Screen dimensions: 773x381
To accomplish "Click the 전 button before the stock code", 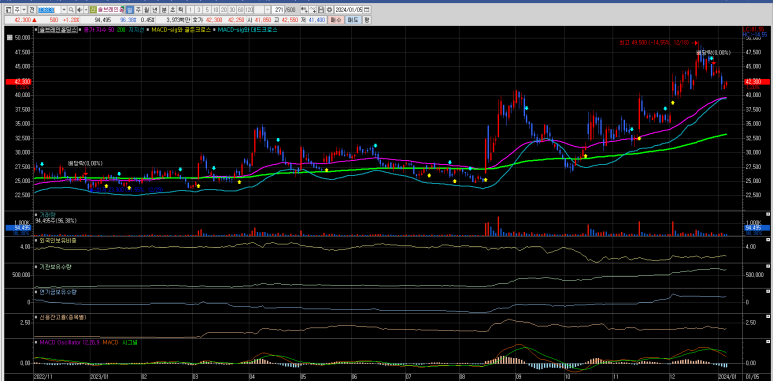I will pos(32,10).
